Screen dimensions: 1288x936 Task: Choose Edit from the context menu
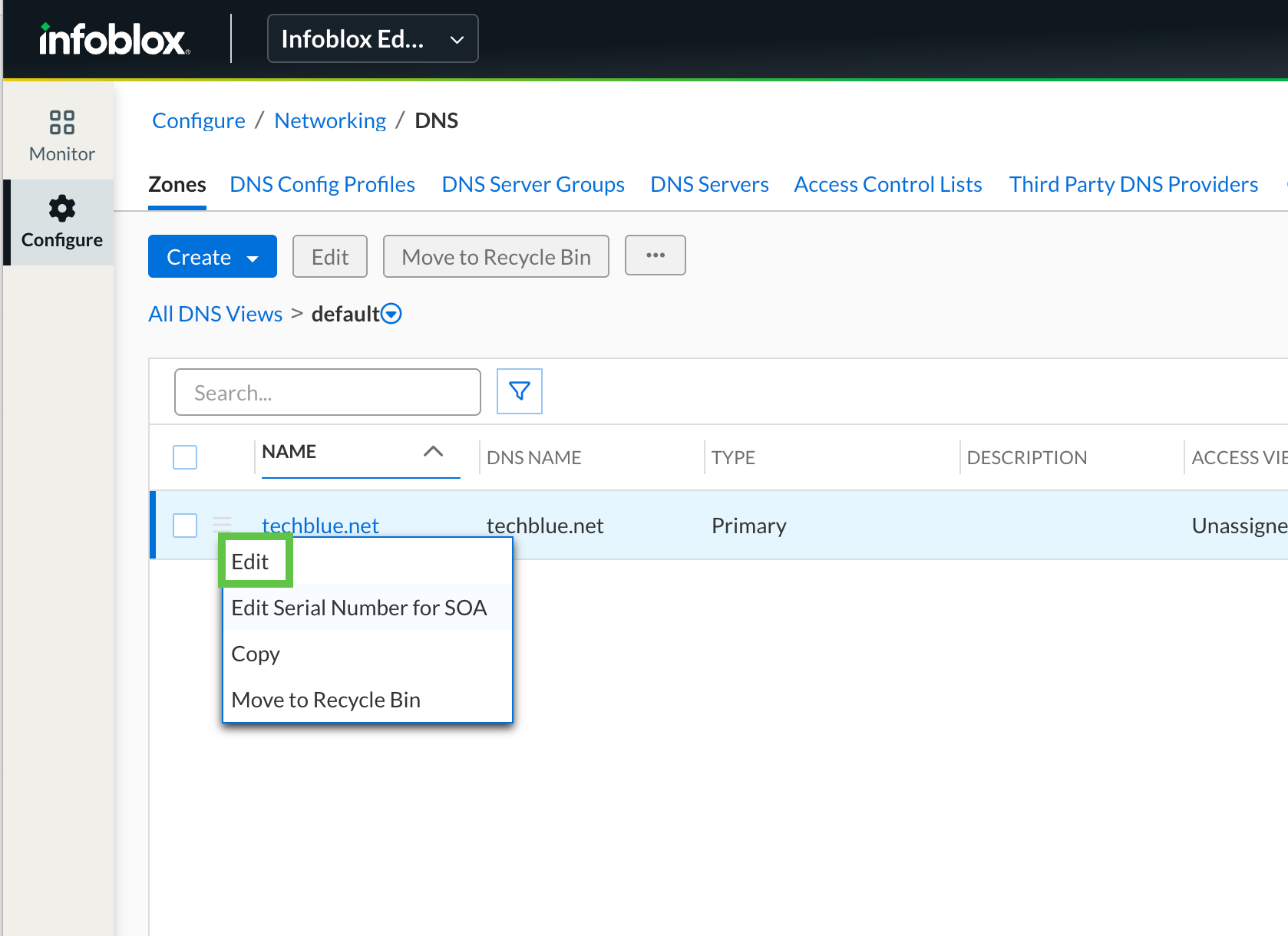pos(250,562)
